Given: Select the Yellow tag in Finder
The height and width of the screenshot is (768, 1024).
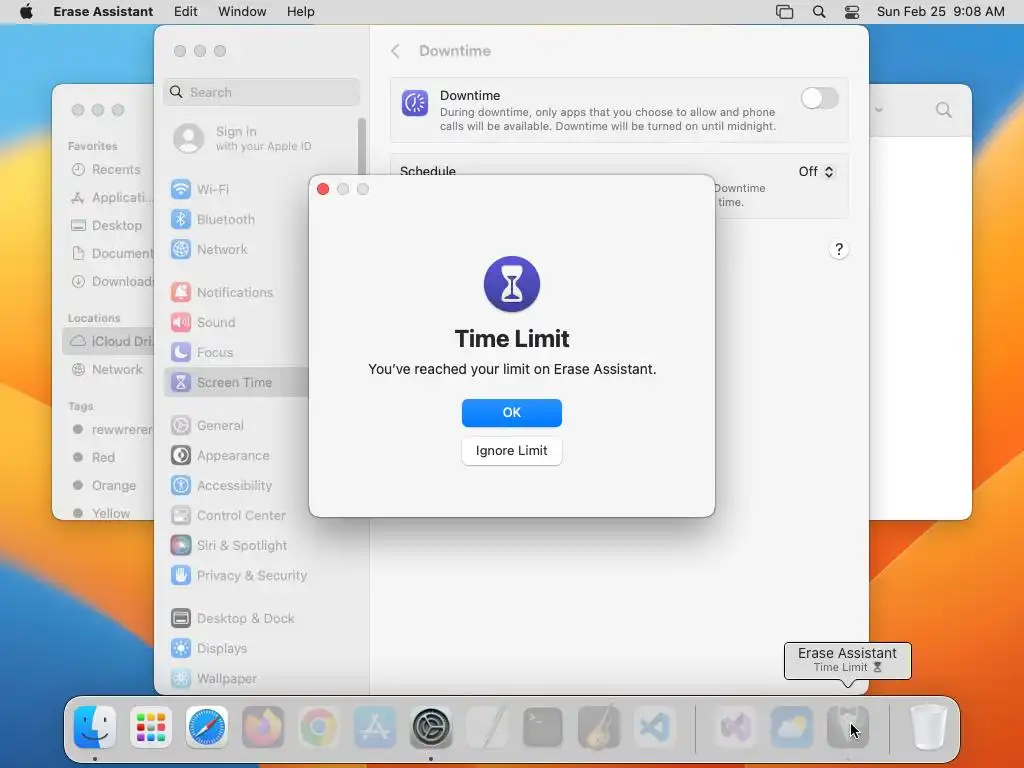Looking at the screenshot, I should [x=102, y=513].
